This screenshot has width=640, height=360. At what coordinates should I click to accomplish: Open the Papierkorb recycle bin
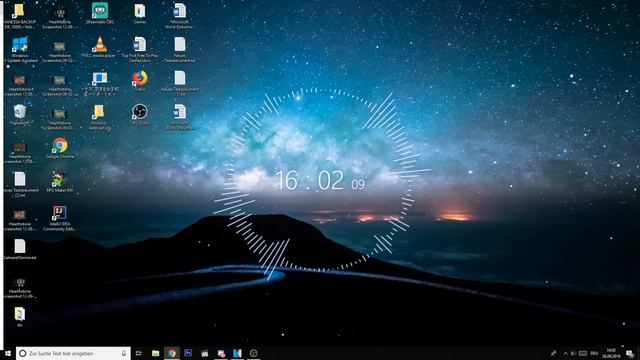click(x=20, y=115)
